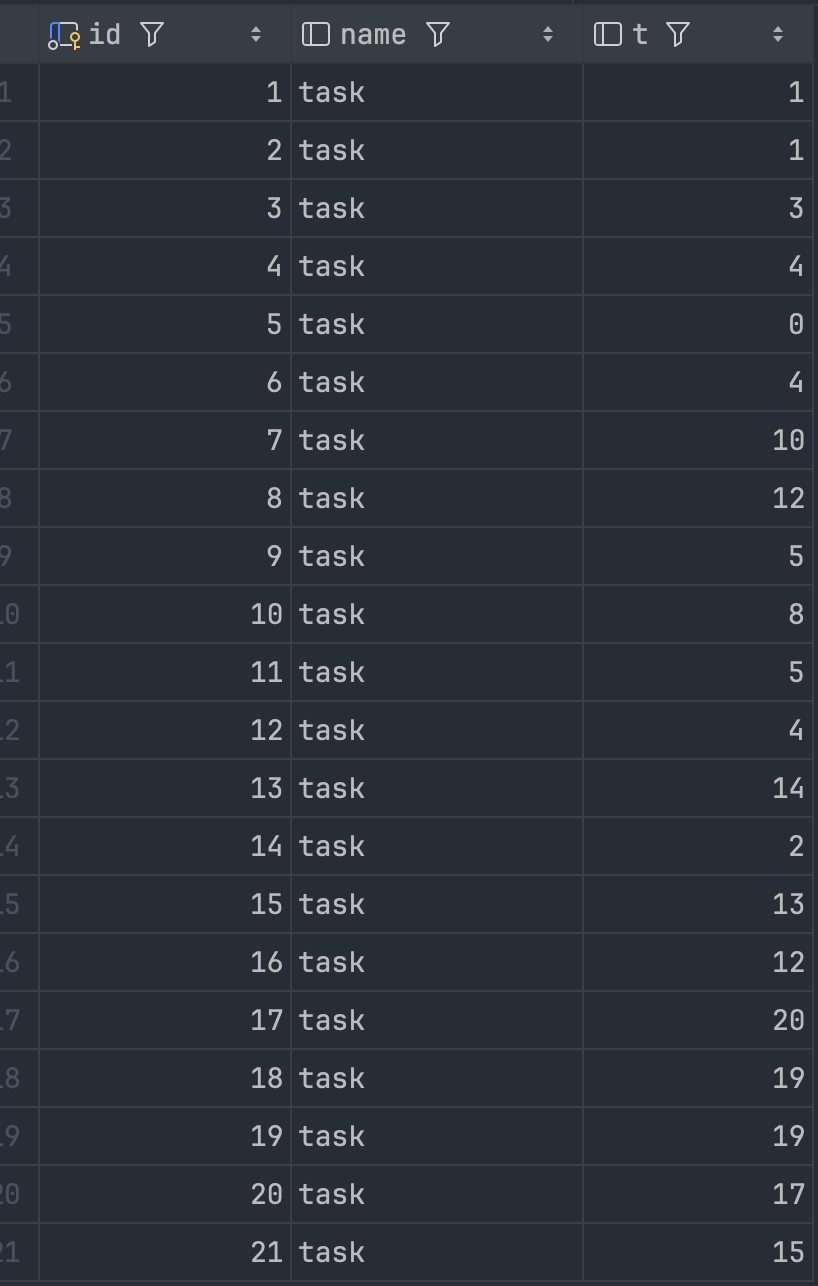This screenshot has width=818, height=1286.
Task: Toggle sort order arrows on id column
Action: click(256, 35)
